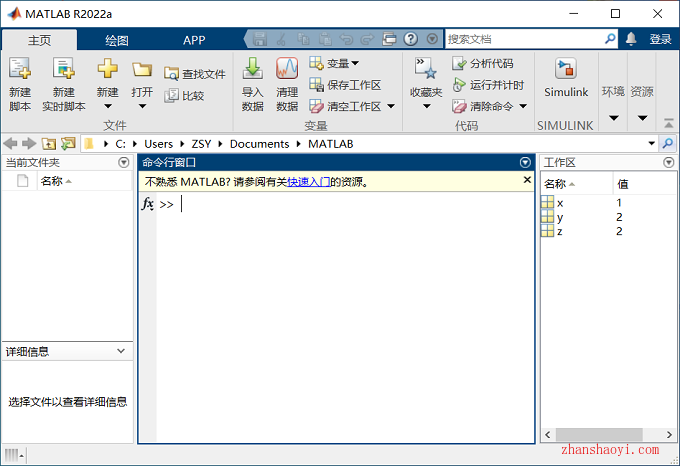The height and width of the screenshot is (466, 680).
Task: Click the search icon in address bar
Action: click(x=668, y=143)
